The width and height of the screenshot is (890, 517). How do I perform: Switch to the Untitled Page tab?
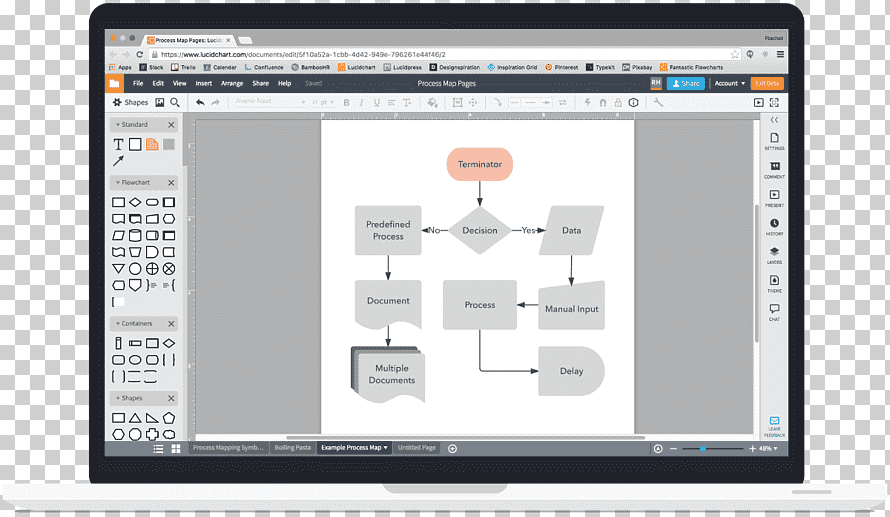(417, 448)
